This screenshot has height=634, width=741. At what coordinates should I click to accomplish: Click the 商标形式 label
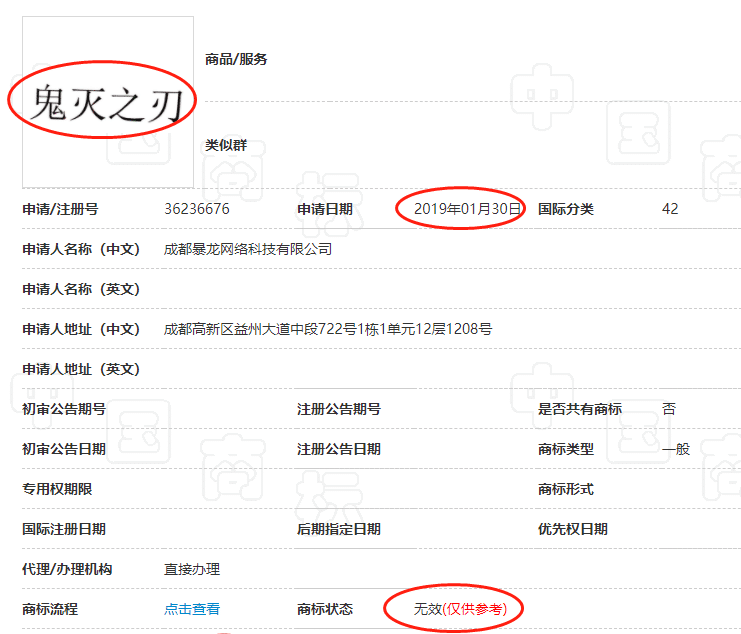(566, 489)
